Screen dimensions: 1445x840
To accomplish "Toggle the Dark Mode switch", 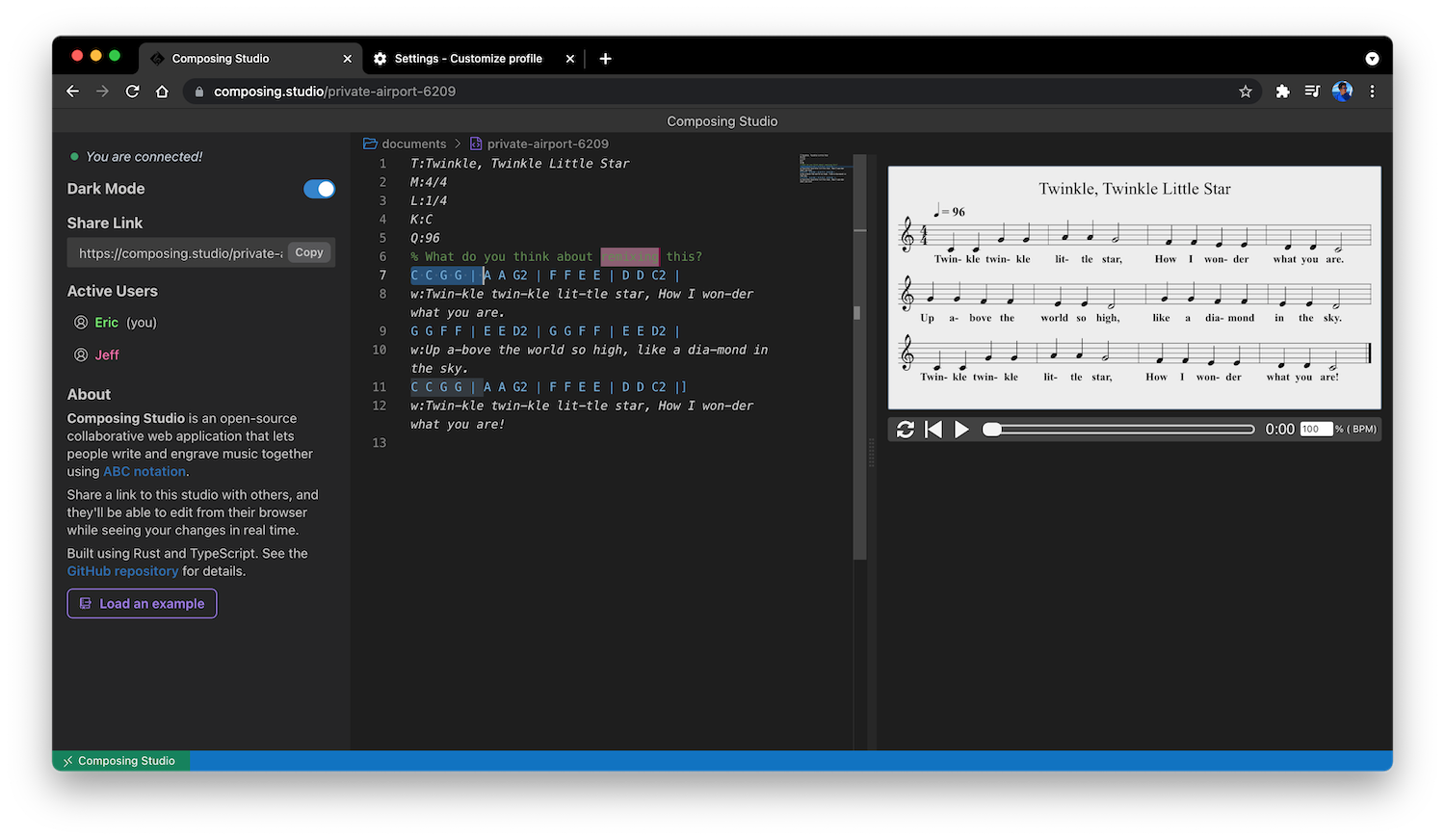I will (x=319, y=189).
